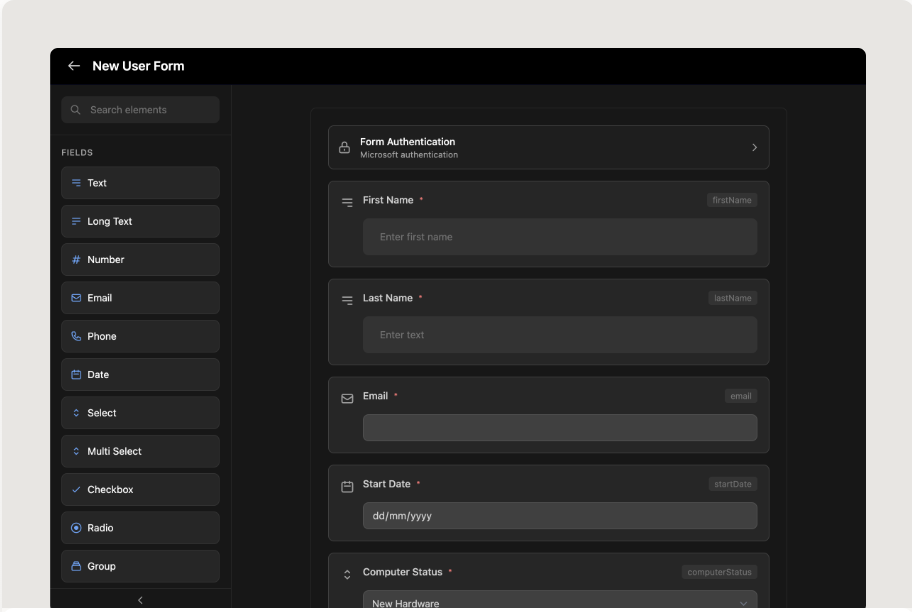Open the New Hardware dropdown
This screenshot has height=612, width=912.
(x=559, y=603)
